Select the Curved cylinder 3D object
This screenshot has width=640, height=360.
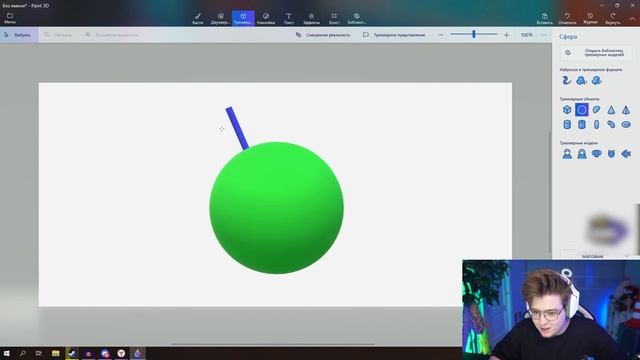(611, 124)
